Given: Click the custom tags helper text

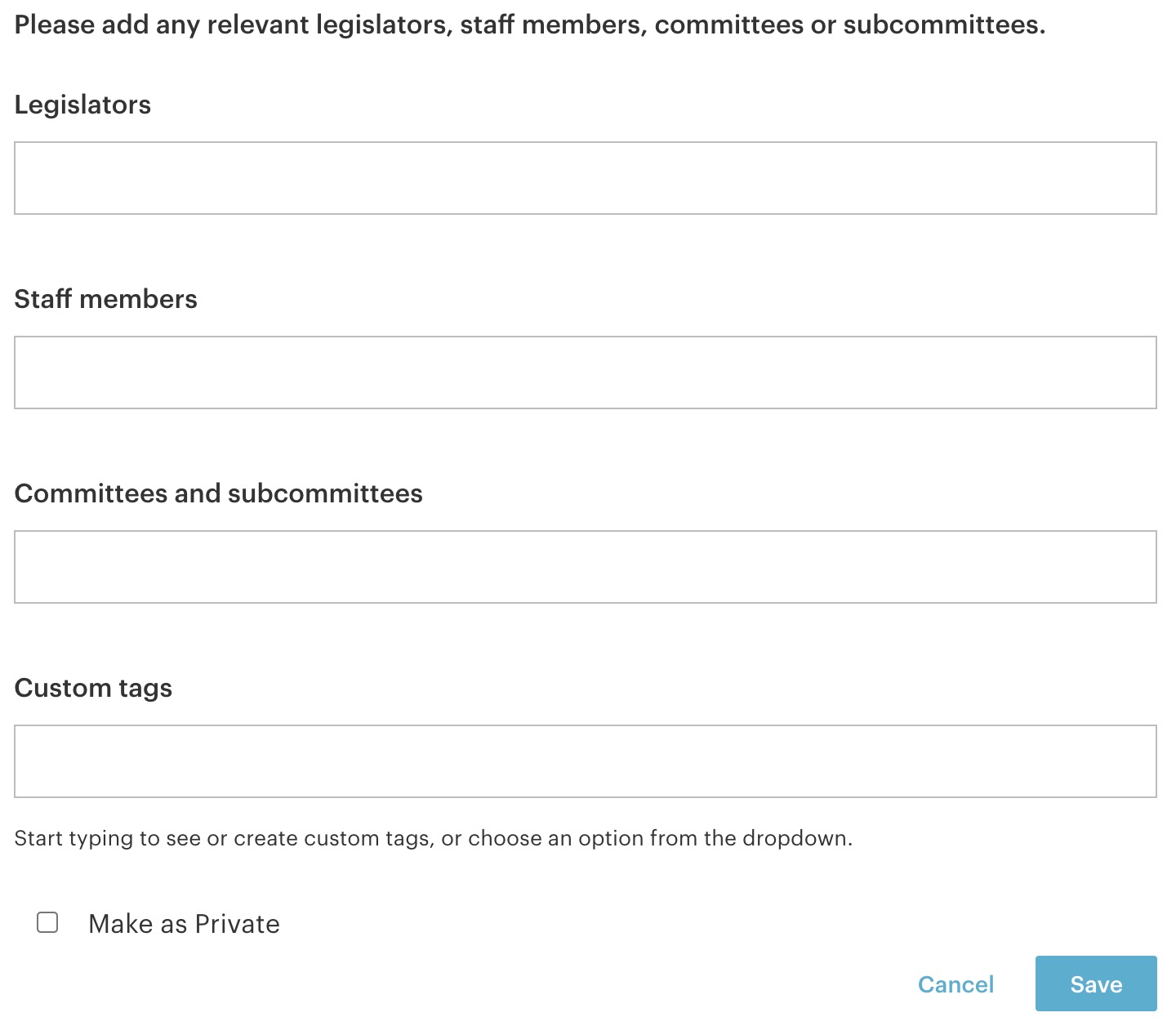Looking at the screenshot, I should pyautogui.click(x=433, y=838).
